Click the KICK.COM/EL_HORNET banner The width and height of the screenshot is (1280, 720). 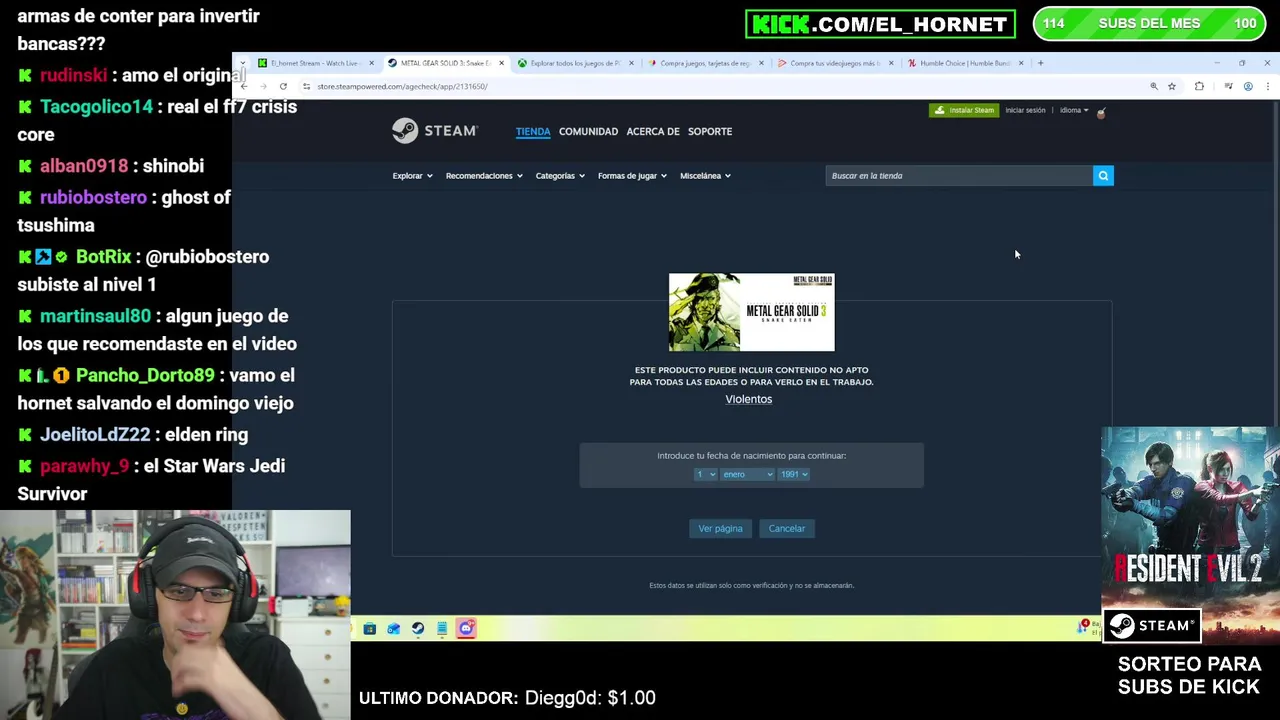pyautogui.click(x=880, y=24)
